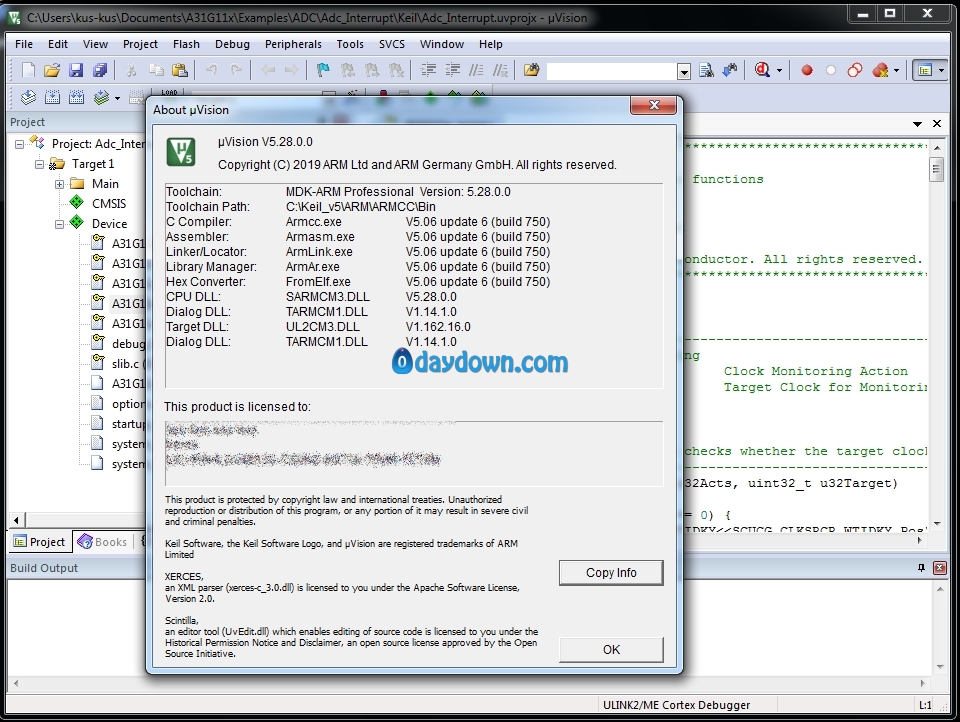Viewport: 960px width, 722px height.
Task: Navigate forwards with the right arrow icon
Action: [x=291, y=70]
